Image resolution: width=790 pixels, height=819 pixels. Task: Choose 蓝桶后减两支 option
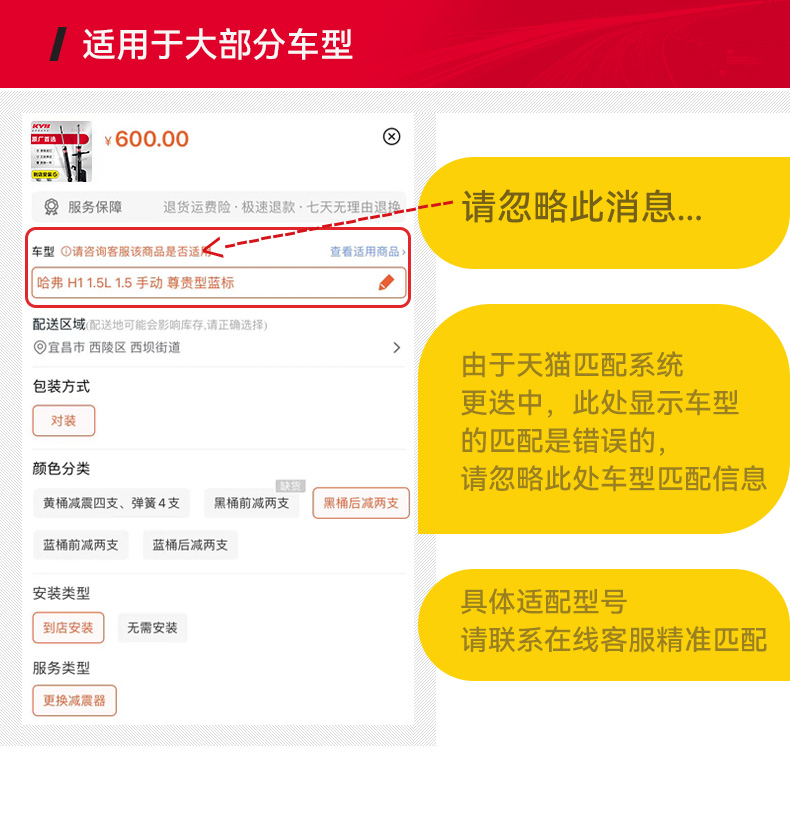(190, 545)
